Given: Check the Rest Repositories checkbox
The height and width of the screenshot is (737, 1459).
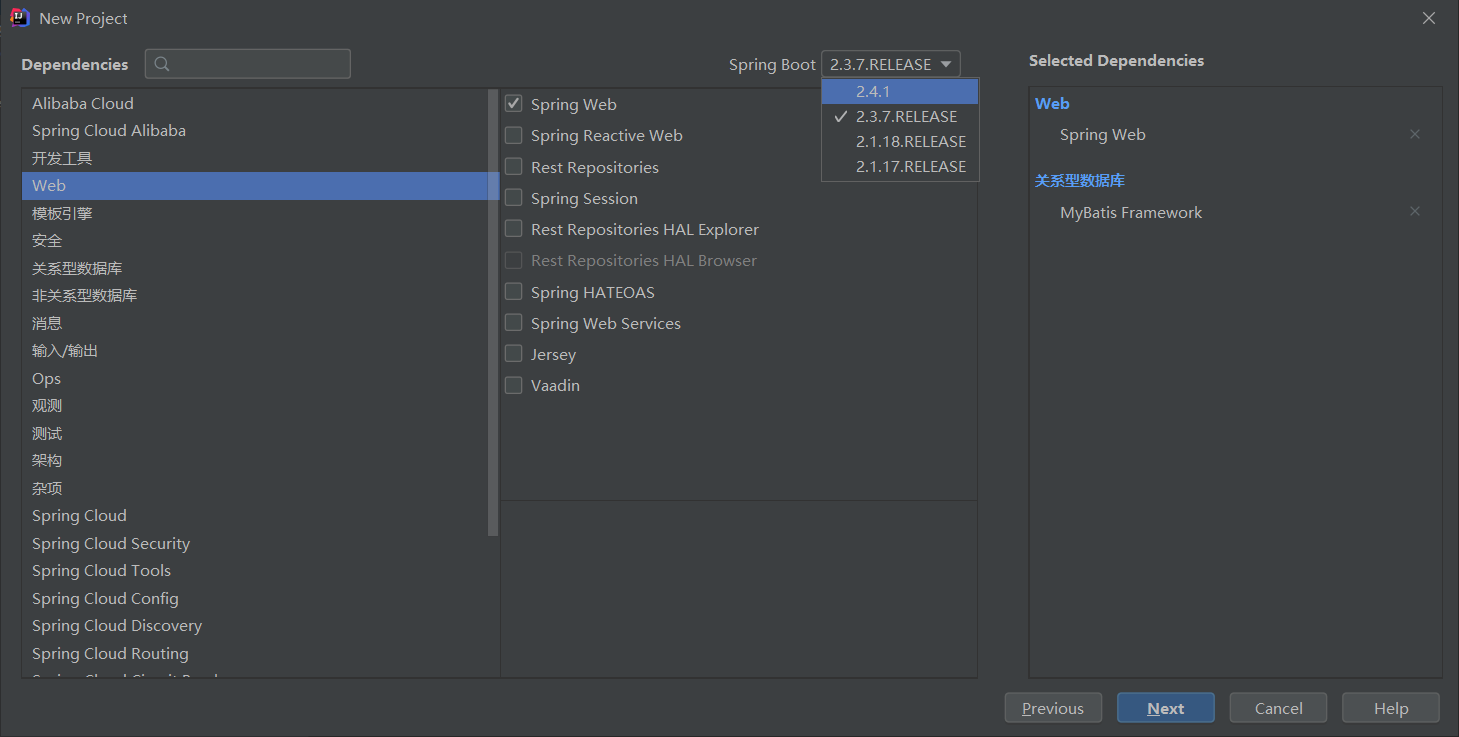Looking at the screenshot, I should 513,166.
